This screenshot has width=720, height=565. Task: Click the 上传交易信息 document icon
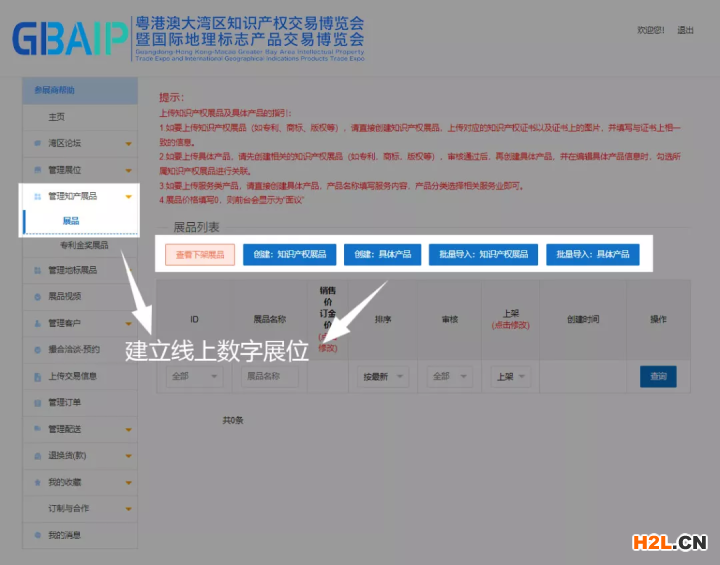(38, 377)
